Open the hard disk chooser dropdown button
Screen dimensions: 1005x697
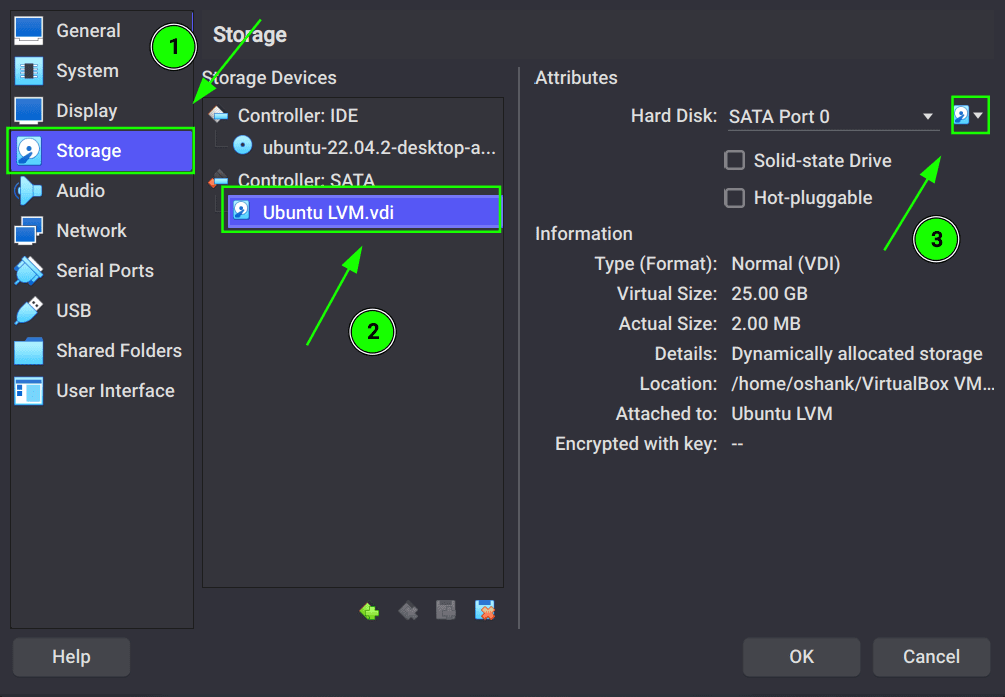coord(968,116)
